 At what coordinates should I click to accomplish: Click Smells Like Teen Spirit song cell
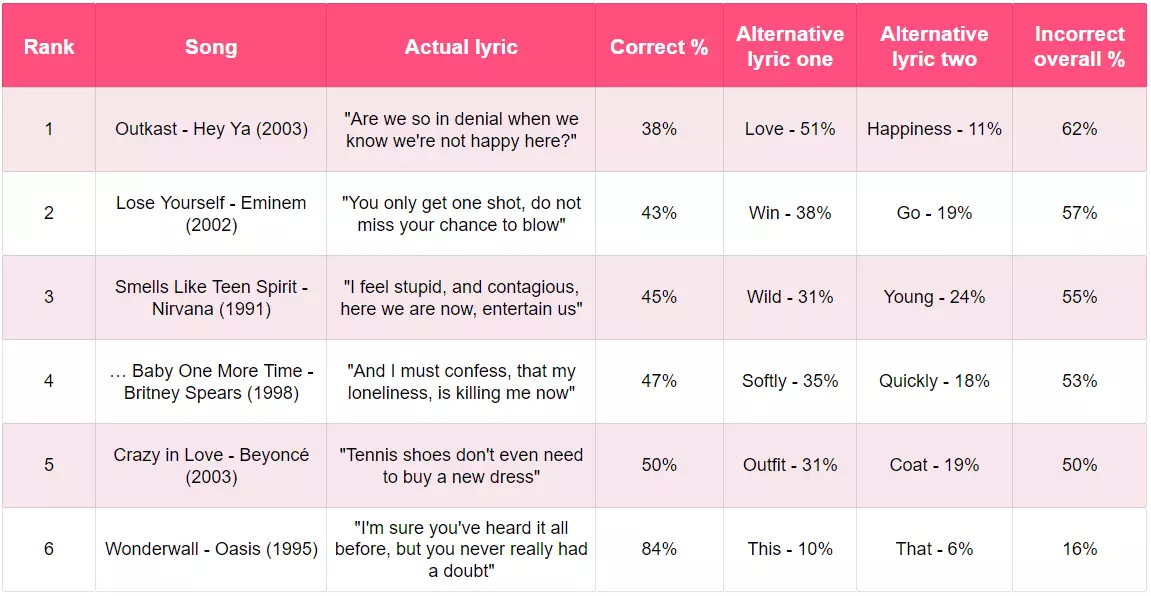211,297
